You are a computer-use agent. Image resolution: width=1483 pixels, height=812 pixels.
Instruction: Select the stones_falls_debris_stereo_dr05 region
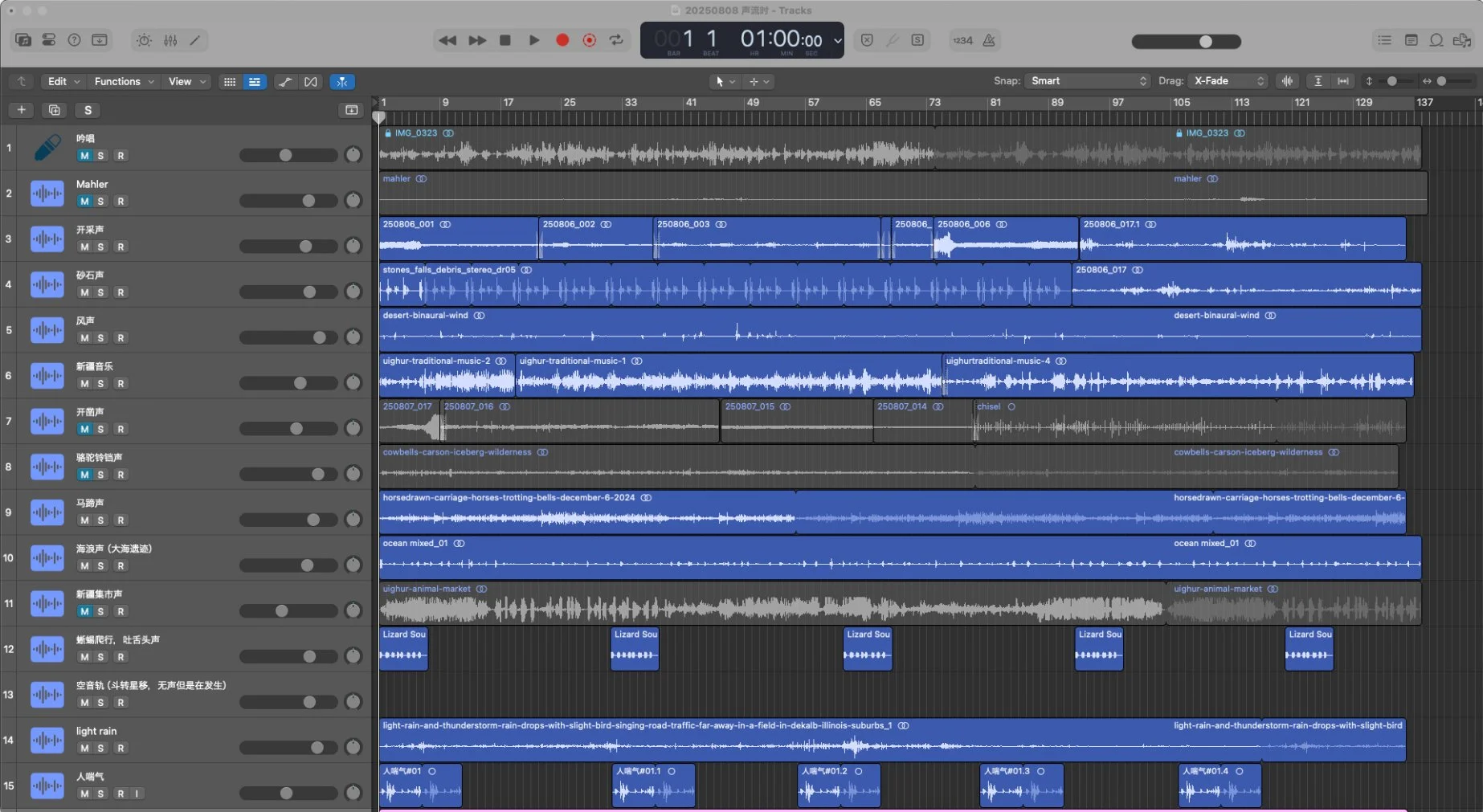[725, 284]
